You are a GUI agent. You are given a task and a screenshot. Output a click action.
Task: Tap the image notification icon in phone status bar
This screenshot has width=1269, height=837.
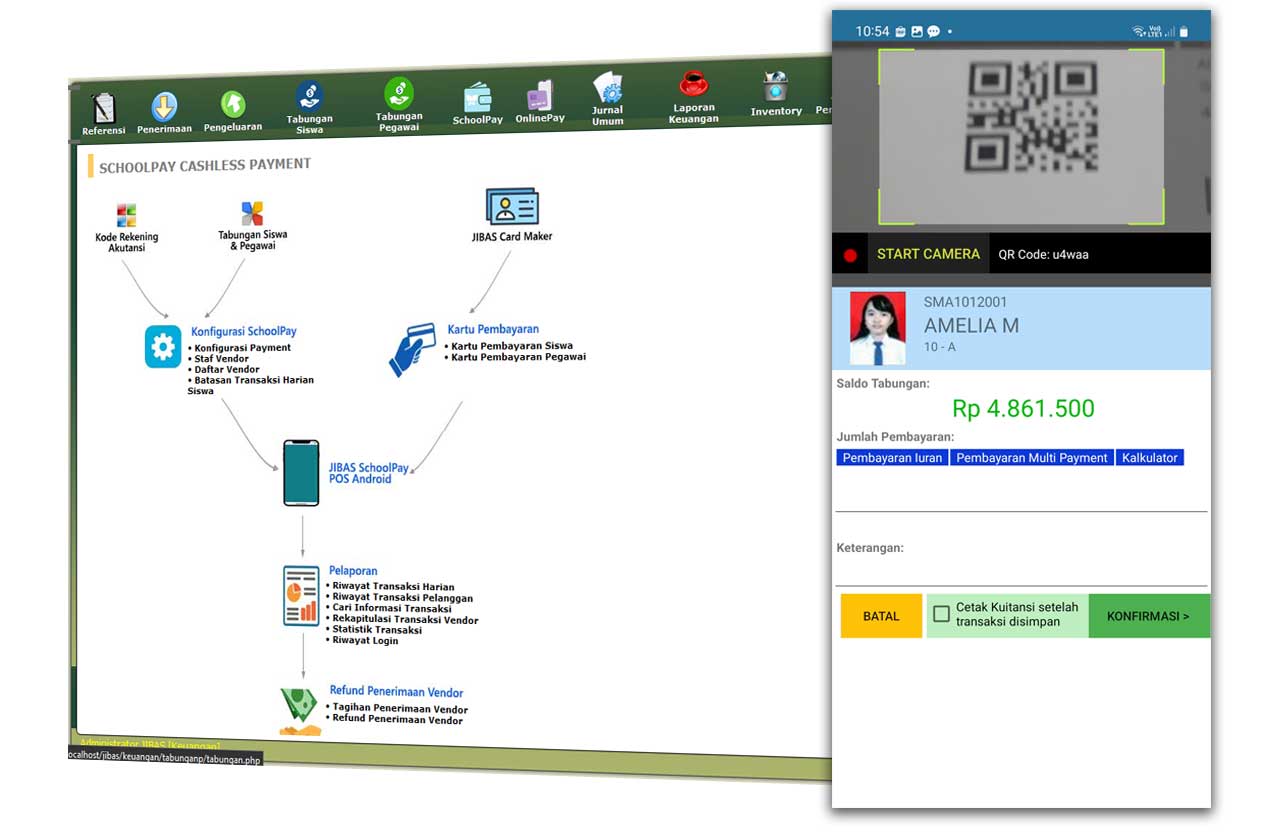(917, 32)
